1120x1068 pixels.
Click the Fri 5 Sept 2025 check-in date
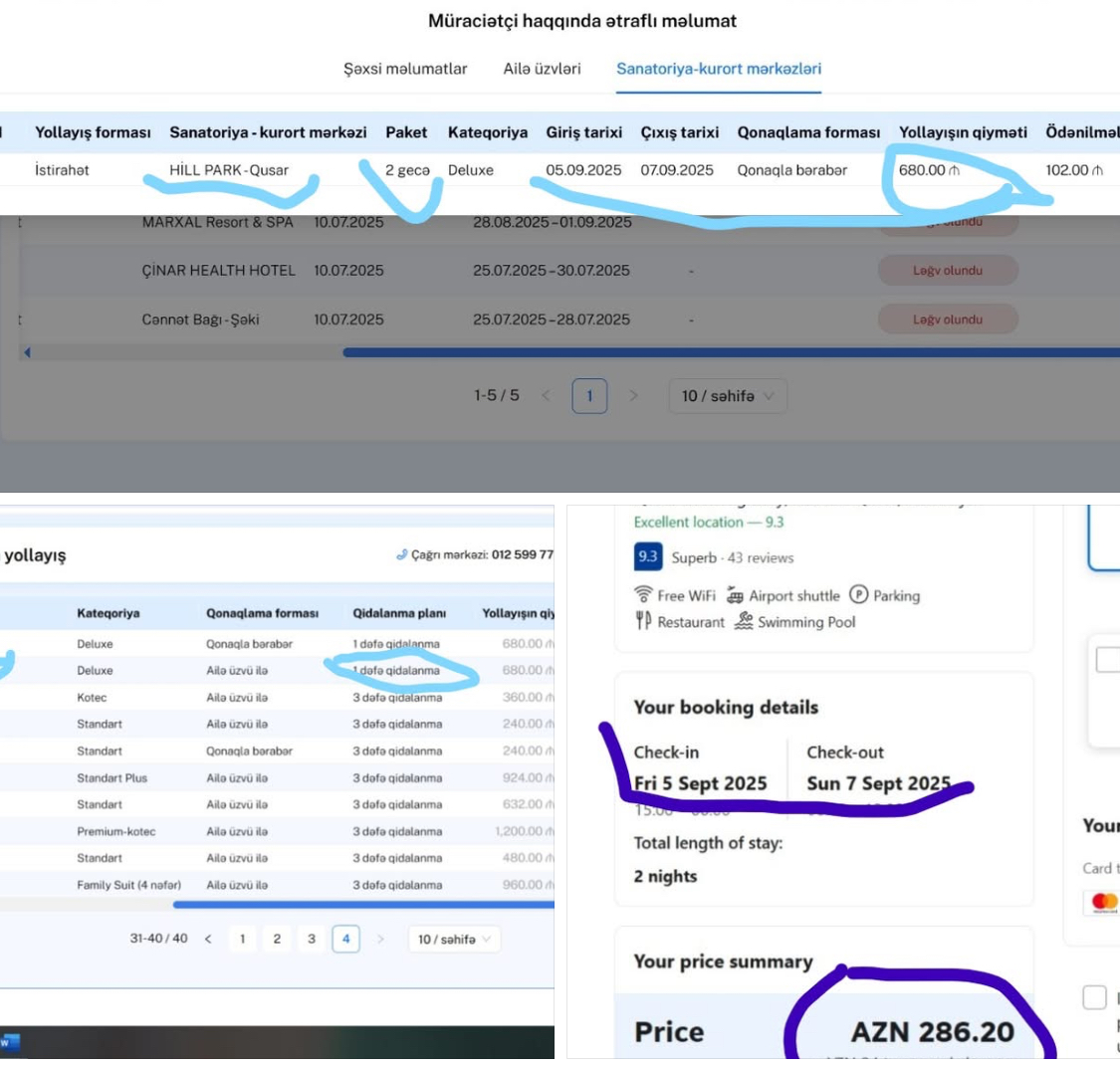[x=700, y=784]
